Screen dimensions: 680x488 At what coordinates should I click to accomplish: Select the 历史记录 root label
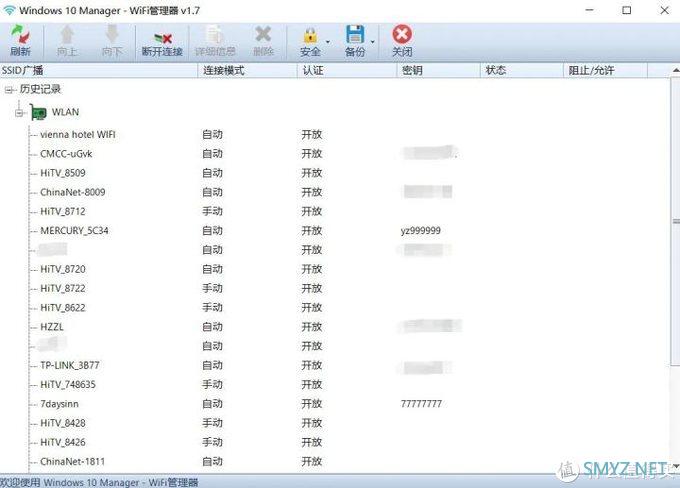click(x=40, y=89)
